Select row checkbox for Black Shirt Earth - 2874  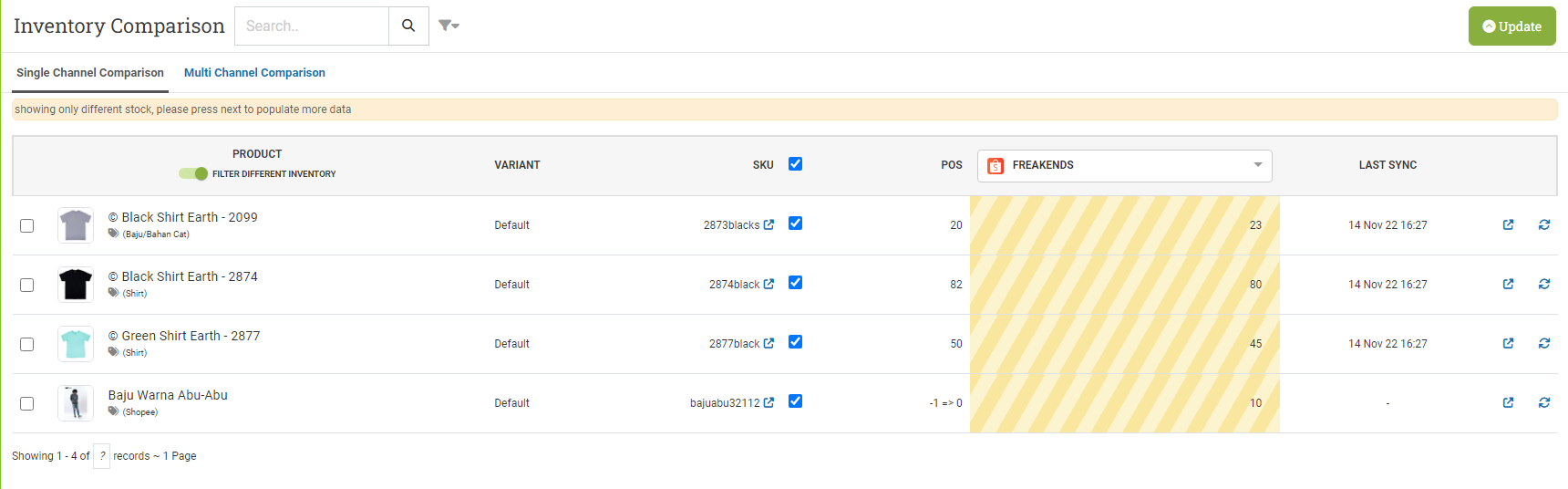pyautogui.click(x=27, y=285)
